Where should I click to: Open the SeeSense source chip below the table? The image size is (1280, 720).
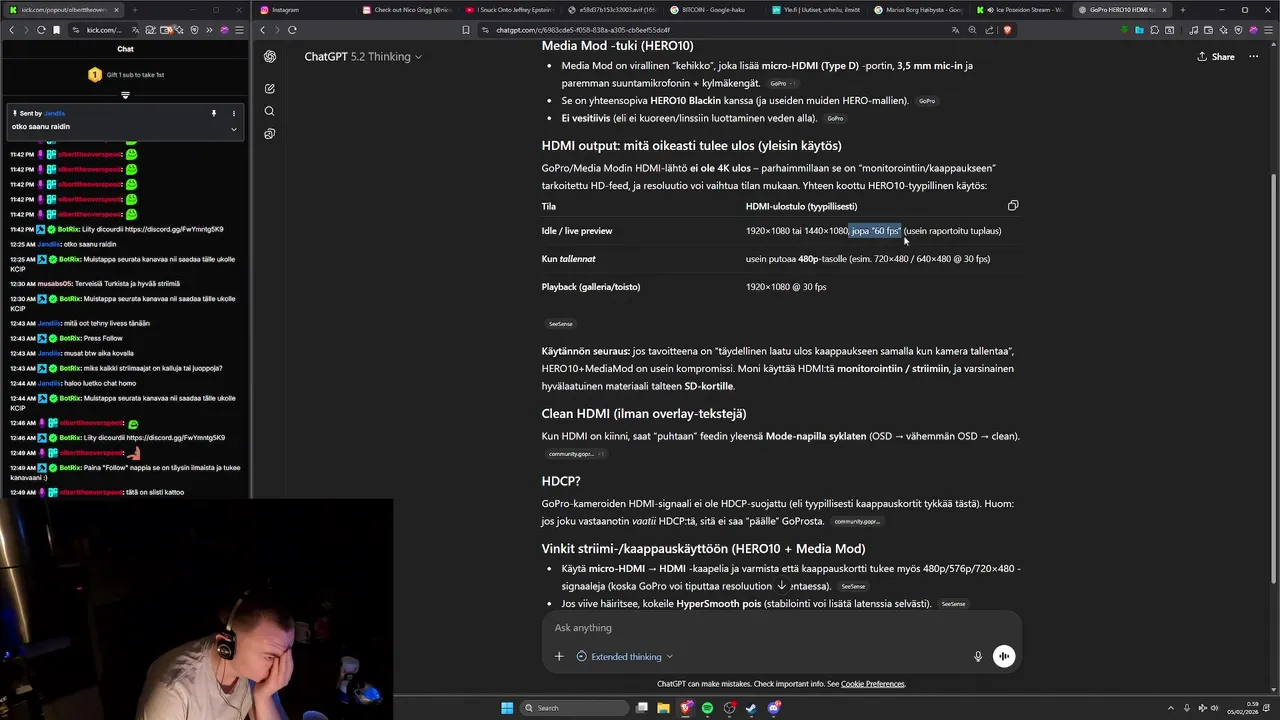coord(561,324)
